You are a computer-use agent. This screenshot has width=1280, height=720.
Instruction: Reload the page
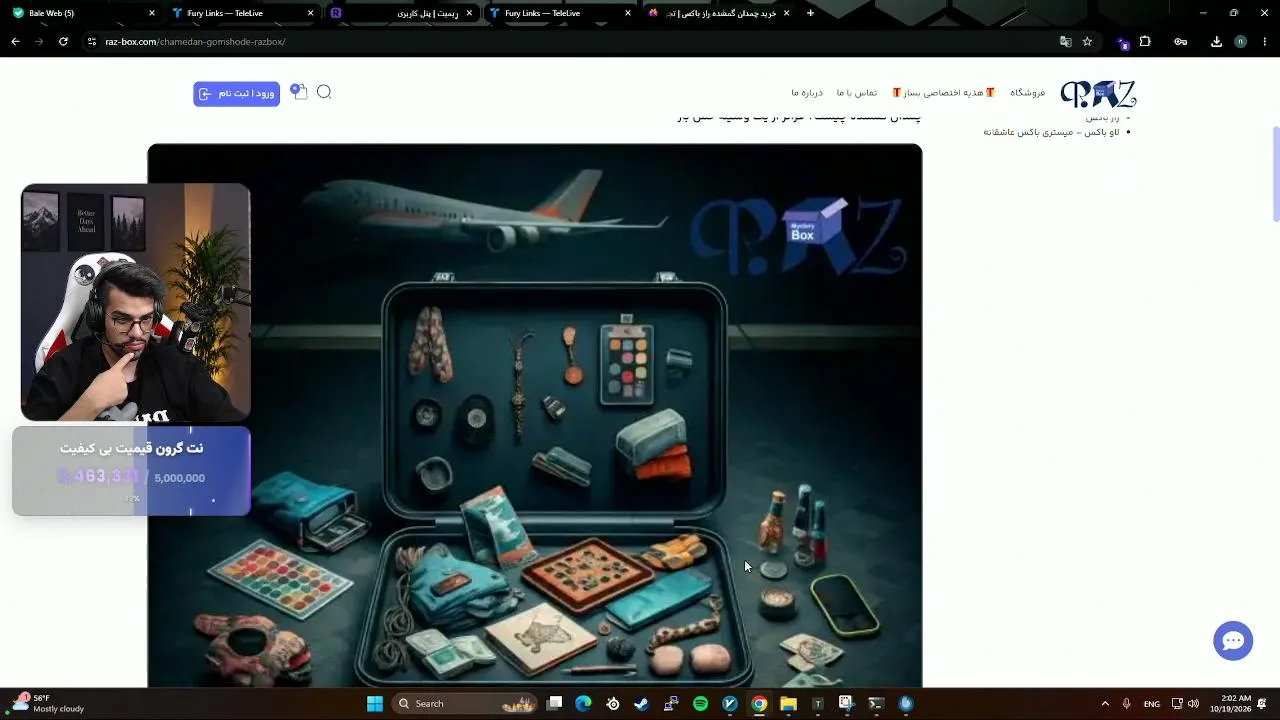(63, 42)
